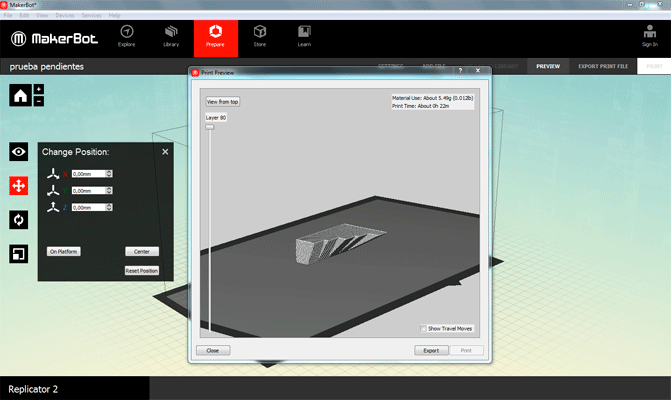Select the eye Look tool
Screen dimensions: 671x400
coord(18,151)
